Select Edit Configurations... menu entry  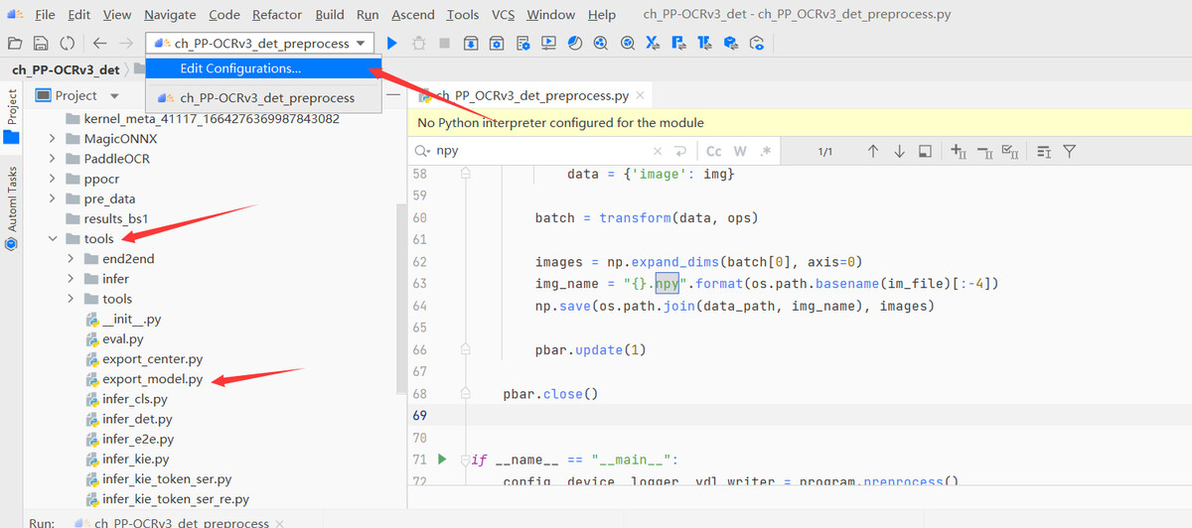coord(240,69)
